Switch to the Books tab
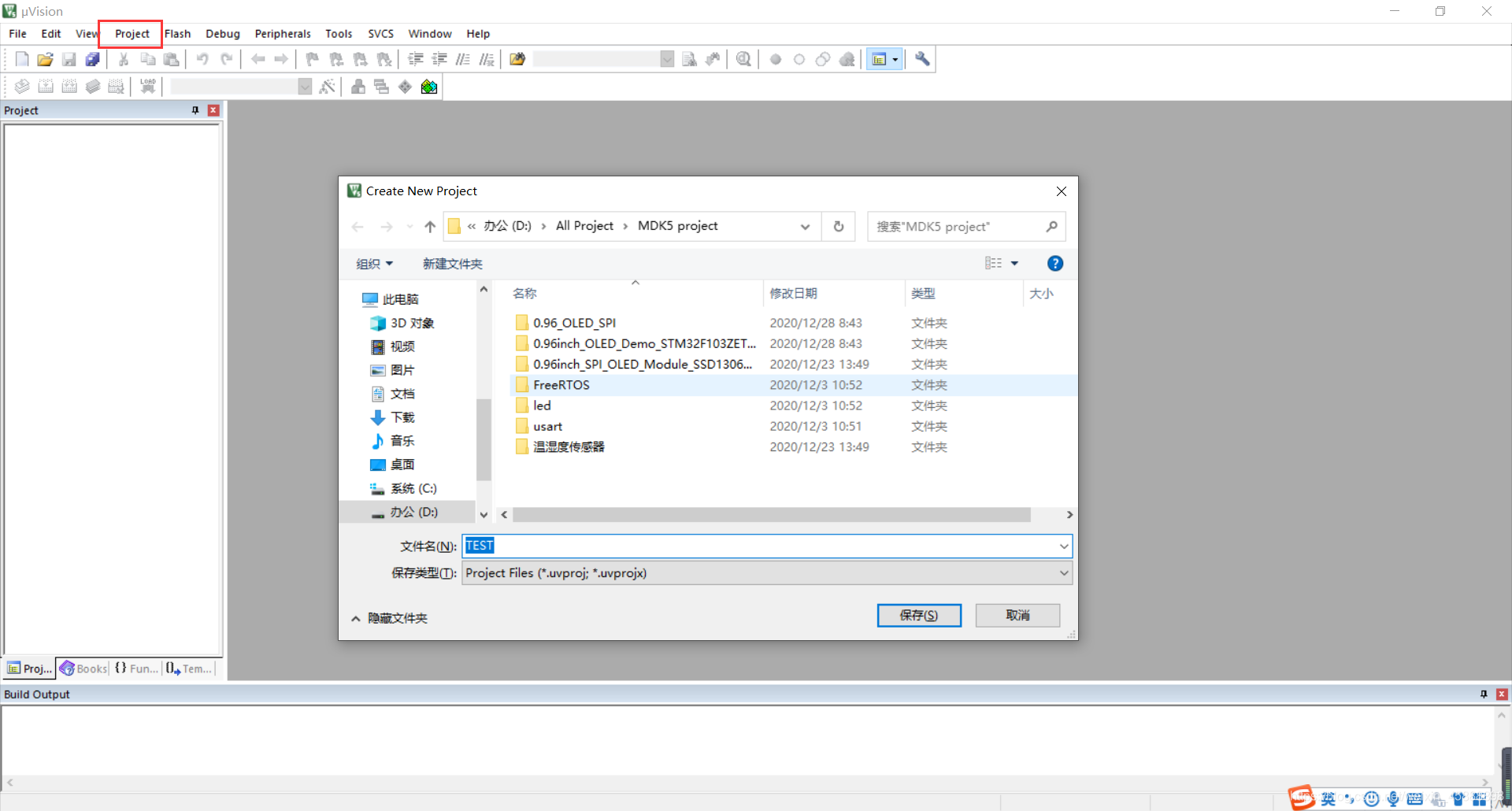This screenshot has width=1512, height=811. (83, 668)
